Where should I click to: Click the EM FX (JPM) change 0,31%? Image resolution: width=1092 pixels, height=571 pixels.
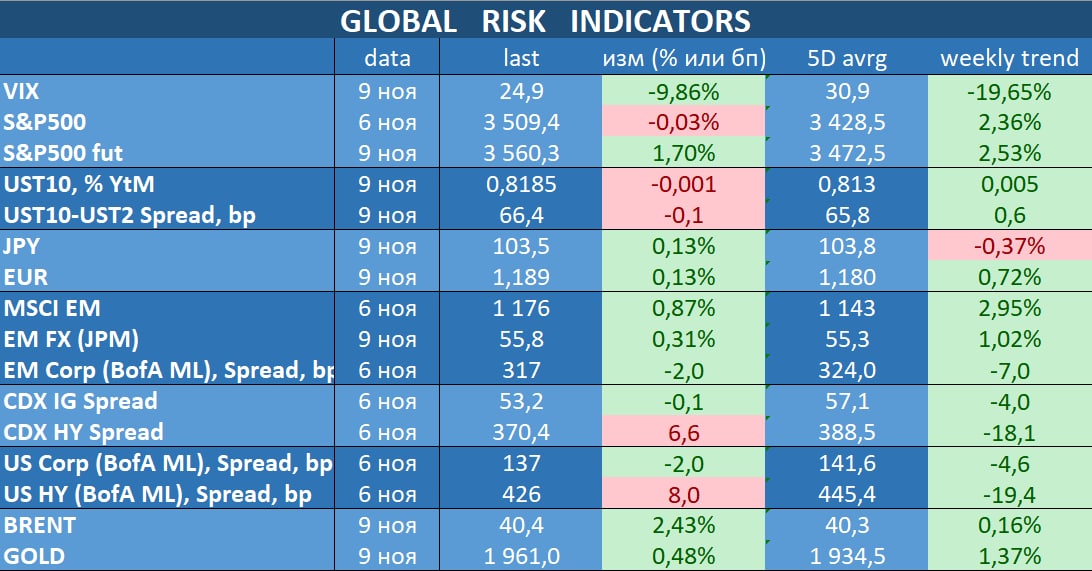pos(683,340)
